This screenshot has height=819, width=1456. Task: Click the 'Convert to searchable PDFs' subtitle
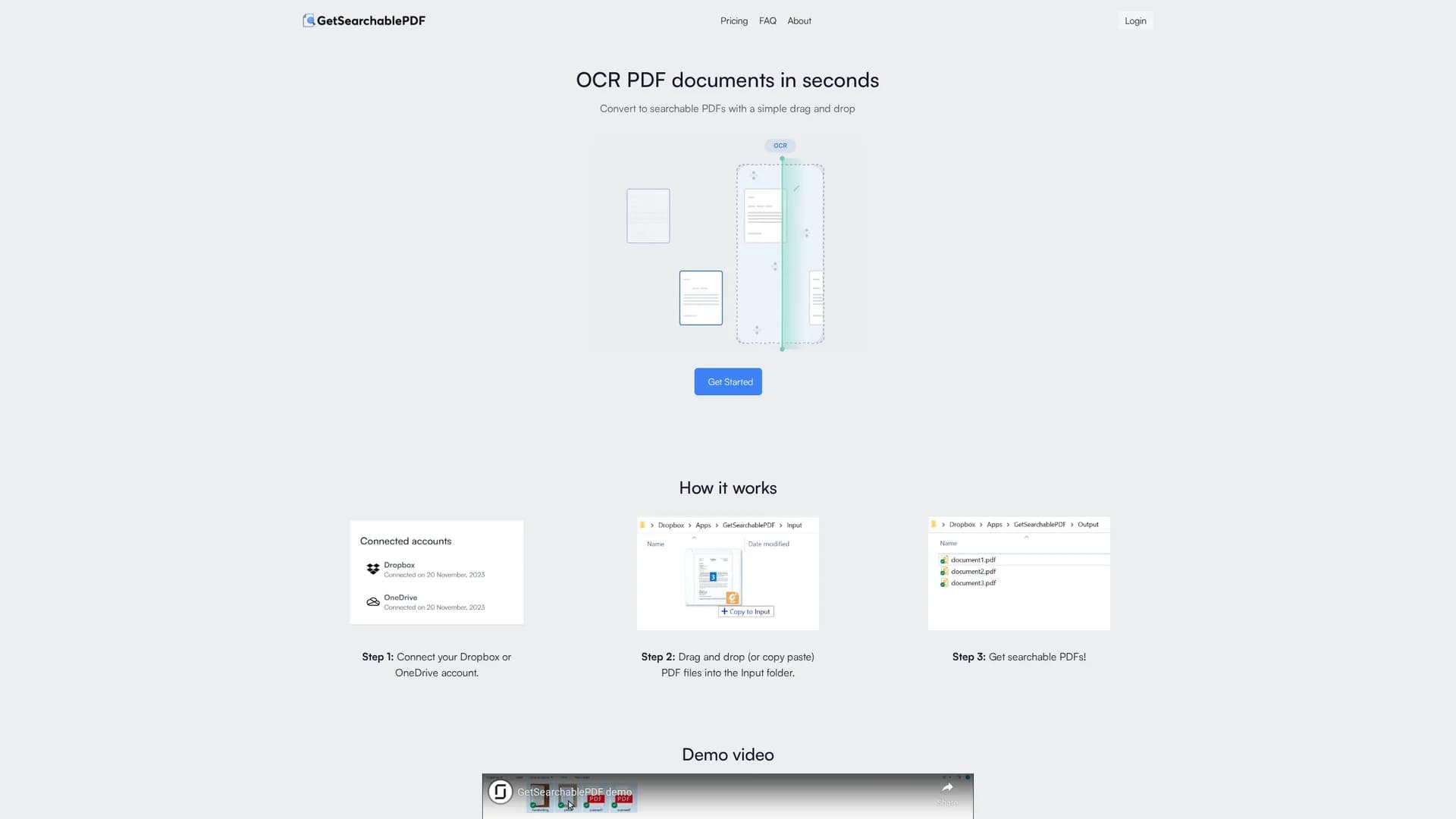(x=727, y=108)
